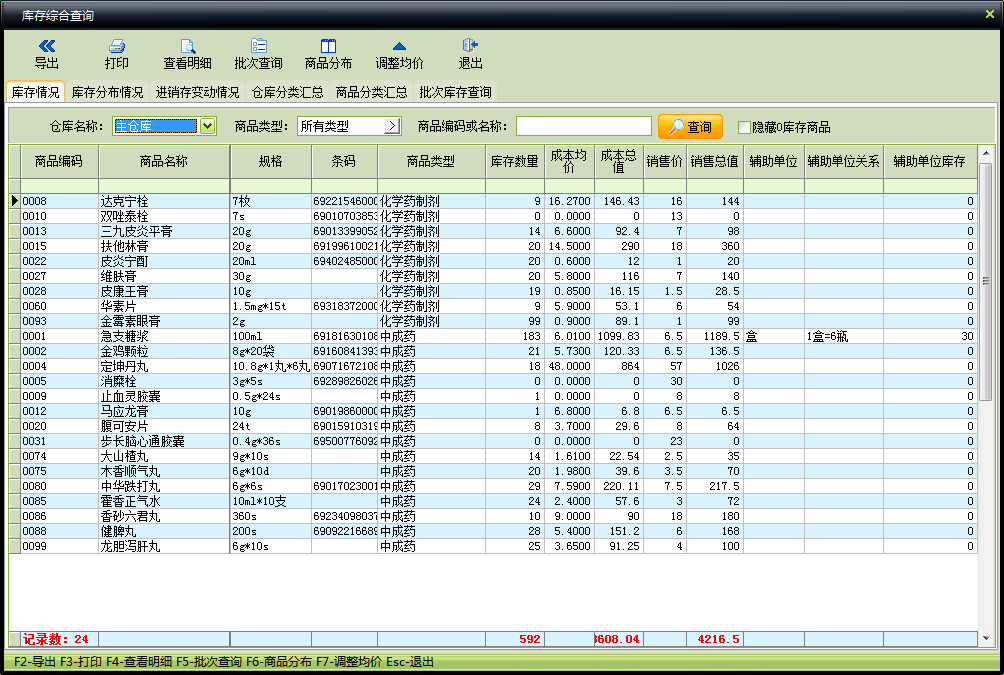Click the vertical scrollbar down arrow

point(986,637)
